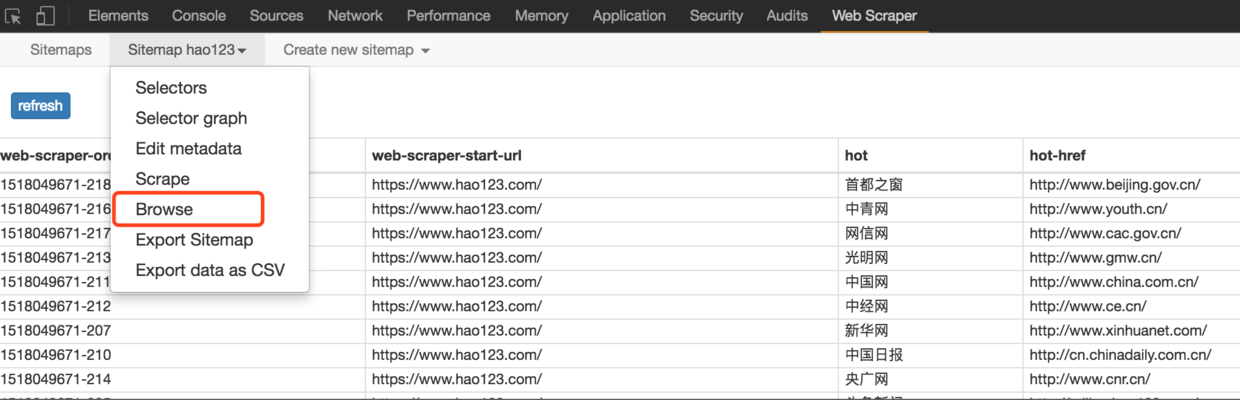Viewport: 1240px width, 400px height.
Task: Go to the Sitemaps tab
Action: 61,50
